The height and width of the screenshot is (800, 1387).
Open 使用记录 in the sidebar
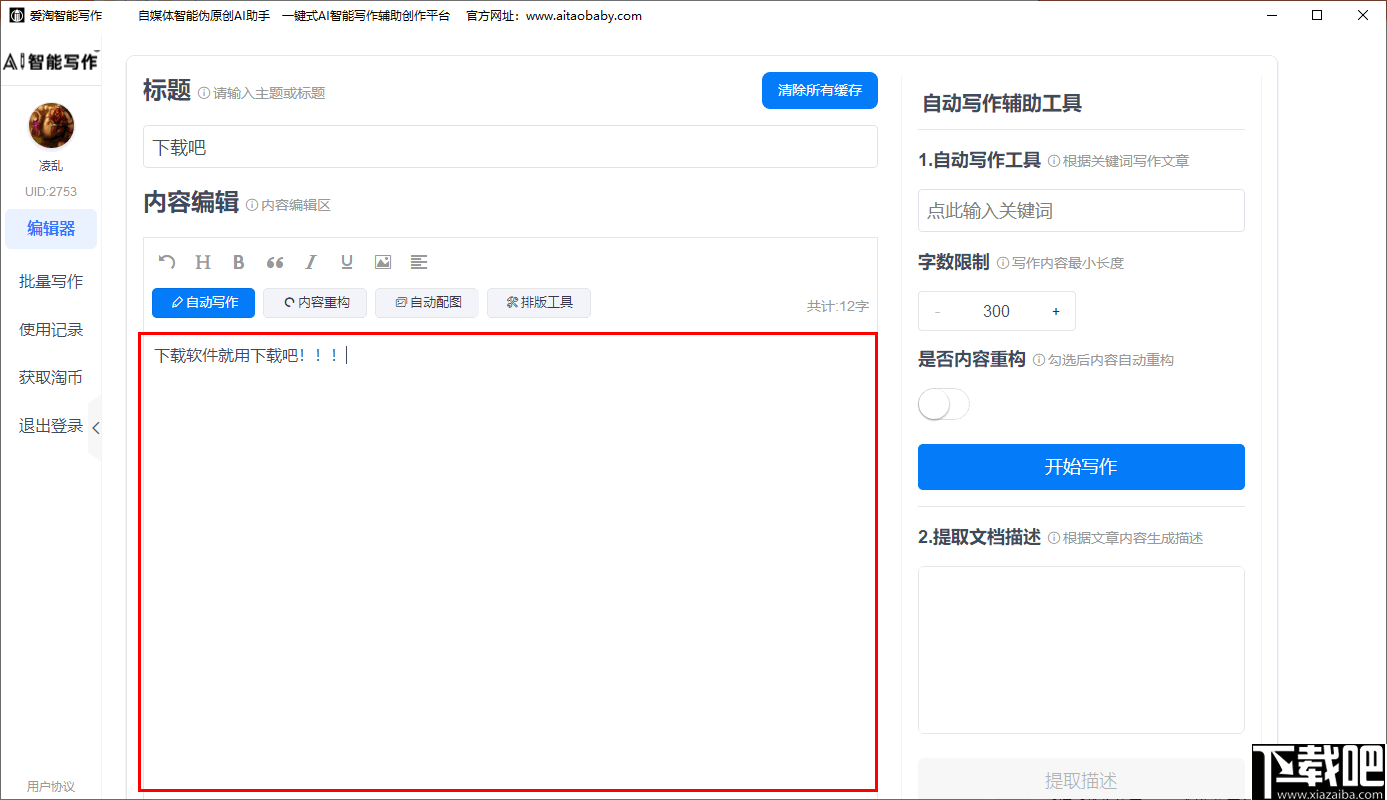coord(51,329)
